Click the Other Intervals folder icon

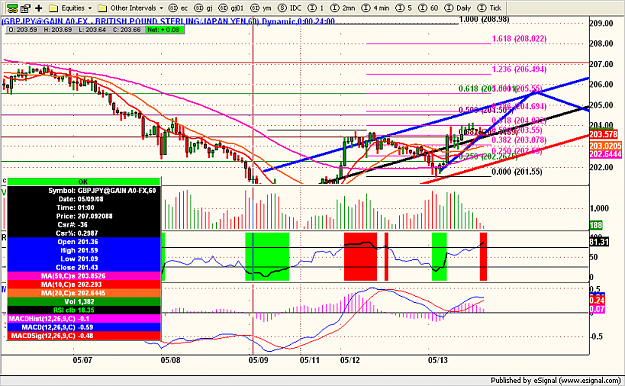[102, 8]
